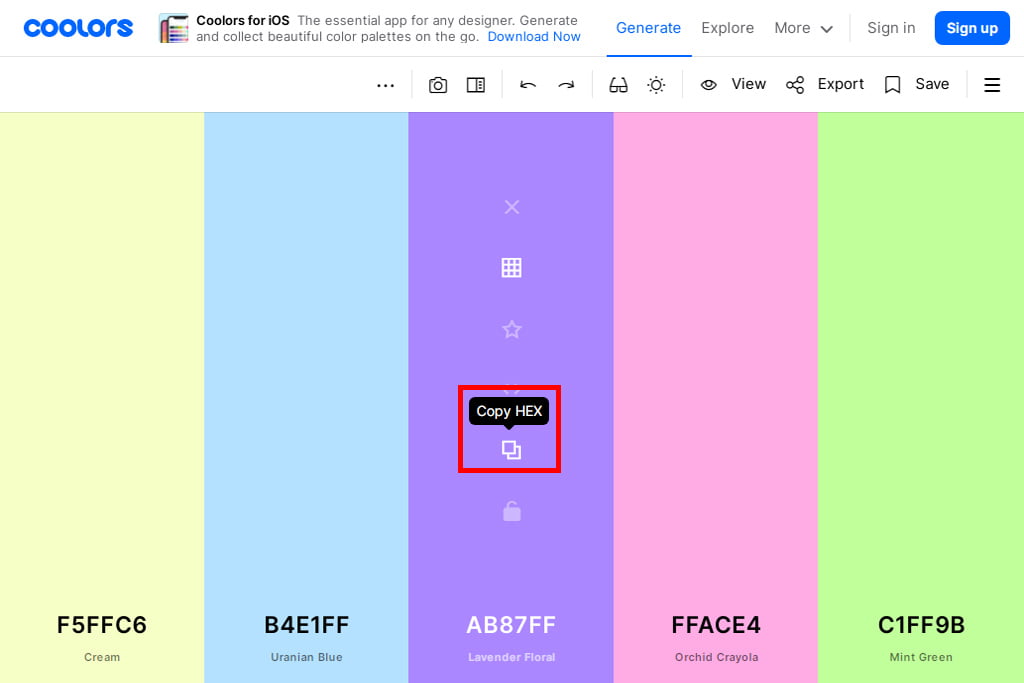Click the F5FFC6 hex code text
The width and height of the screenshot is (1024, 683).
coord(102,625)
